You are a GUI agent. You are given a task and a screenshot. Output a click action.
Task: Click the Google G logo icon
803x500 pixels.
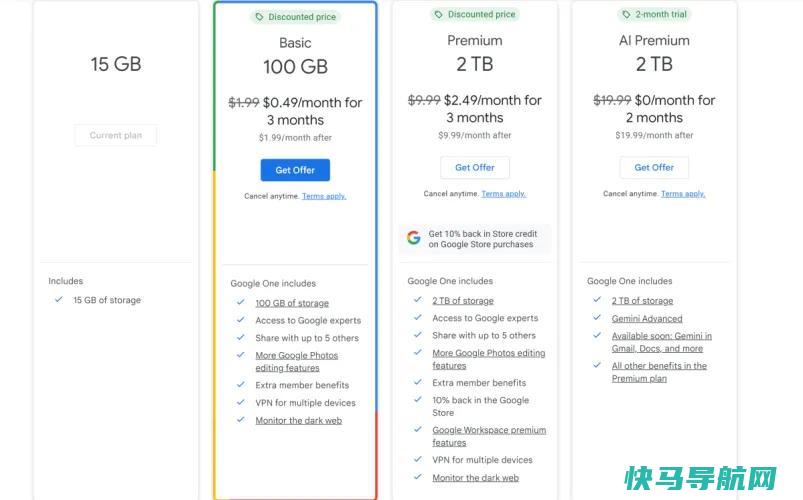pos(414,238)
